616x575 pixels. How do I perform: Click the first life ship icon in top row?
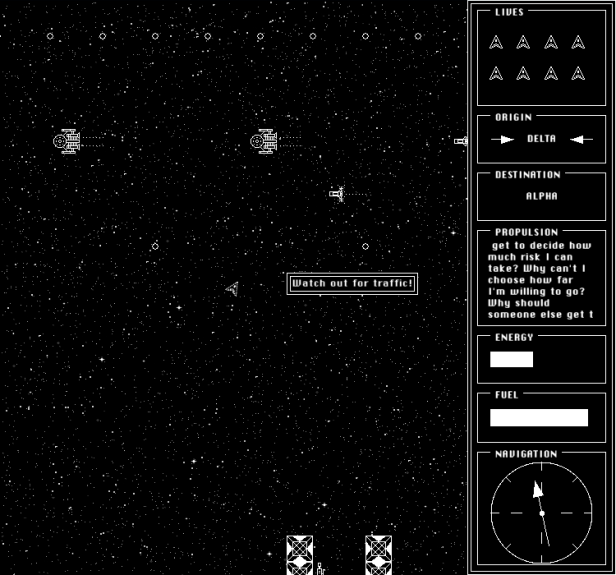click(x=496, y=42)
